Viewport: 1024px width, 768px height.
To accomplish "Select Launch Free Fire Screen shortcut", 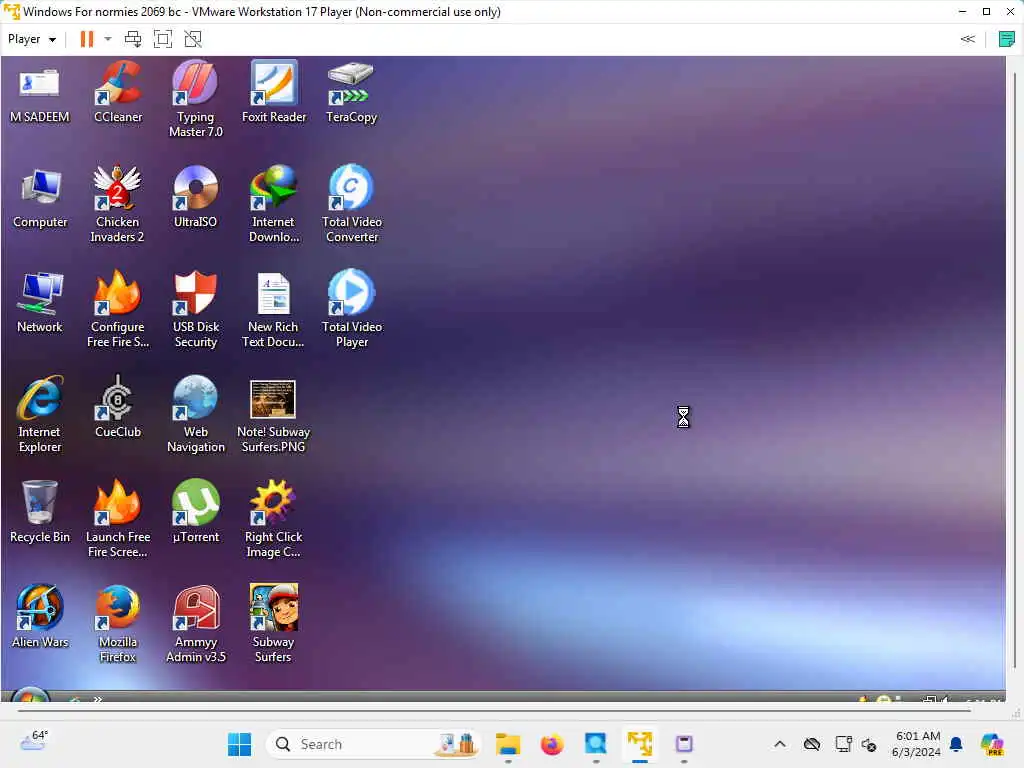I will (118, 520).
